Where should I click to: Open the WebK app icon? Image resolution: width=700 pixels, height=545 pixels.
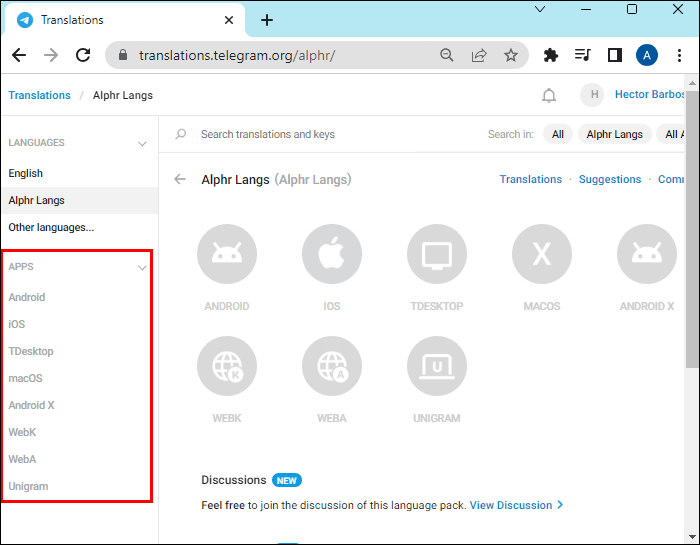click(x=227, y=366)
